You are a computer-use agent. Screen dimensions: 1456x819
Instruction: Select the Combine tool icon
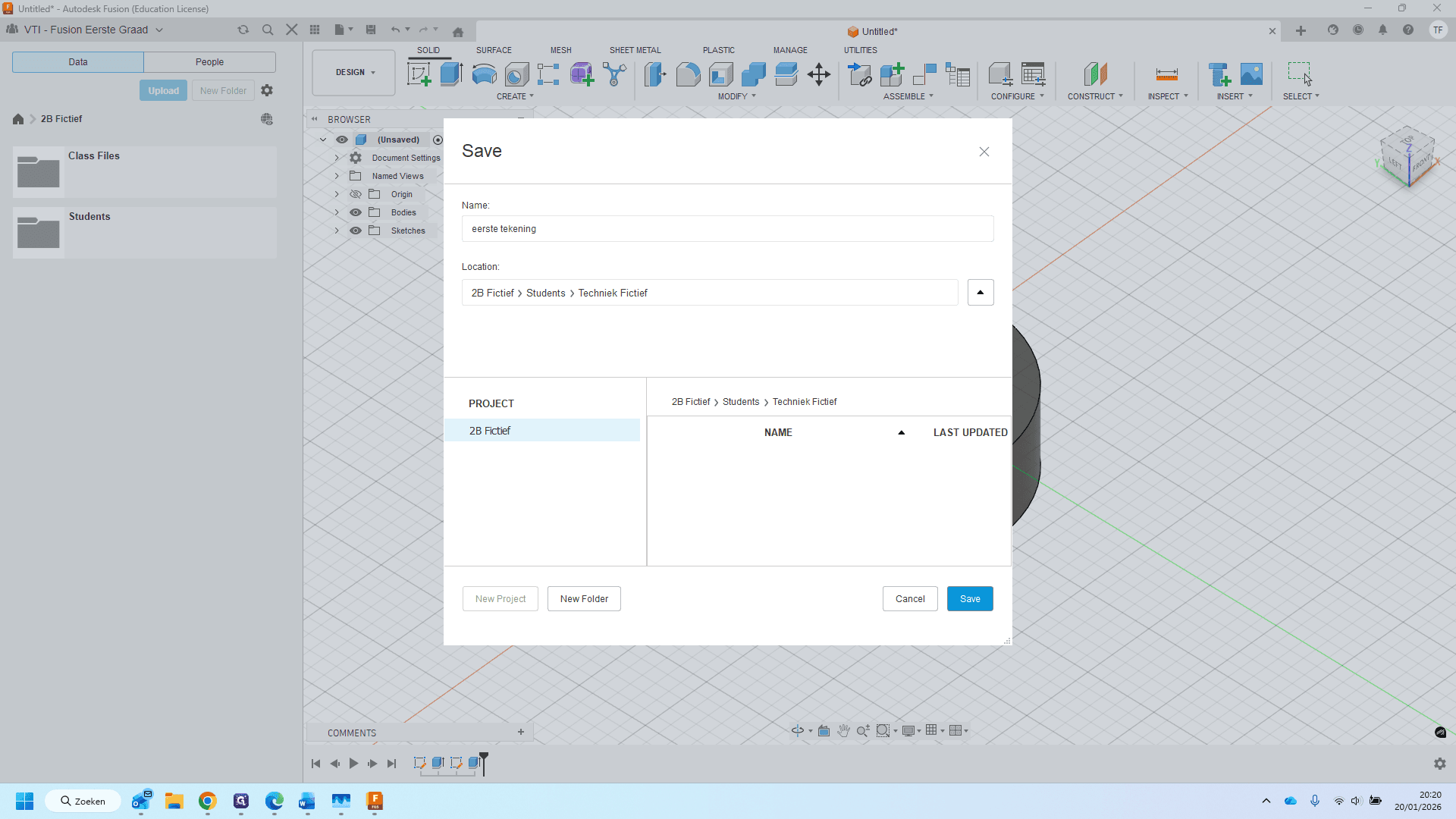click(754, 74)
